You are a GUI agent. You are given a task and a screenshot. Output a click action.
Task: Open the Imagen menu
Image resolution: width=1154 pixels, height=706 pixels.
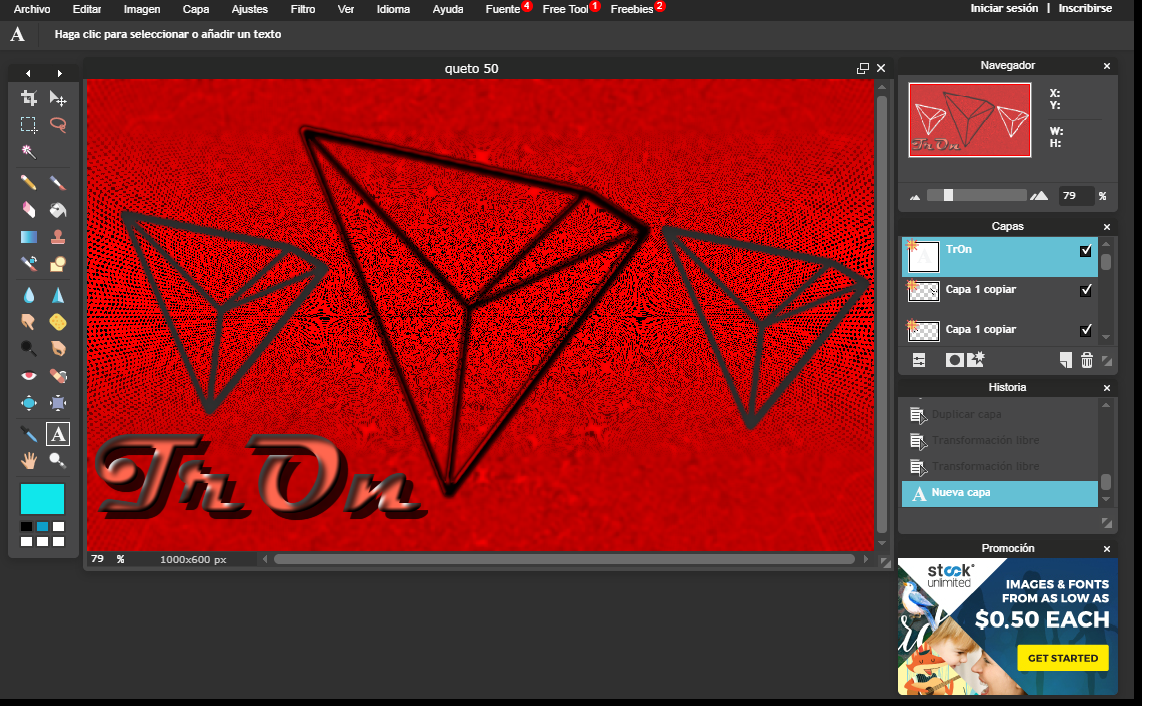pos(142,9)
